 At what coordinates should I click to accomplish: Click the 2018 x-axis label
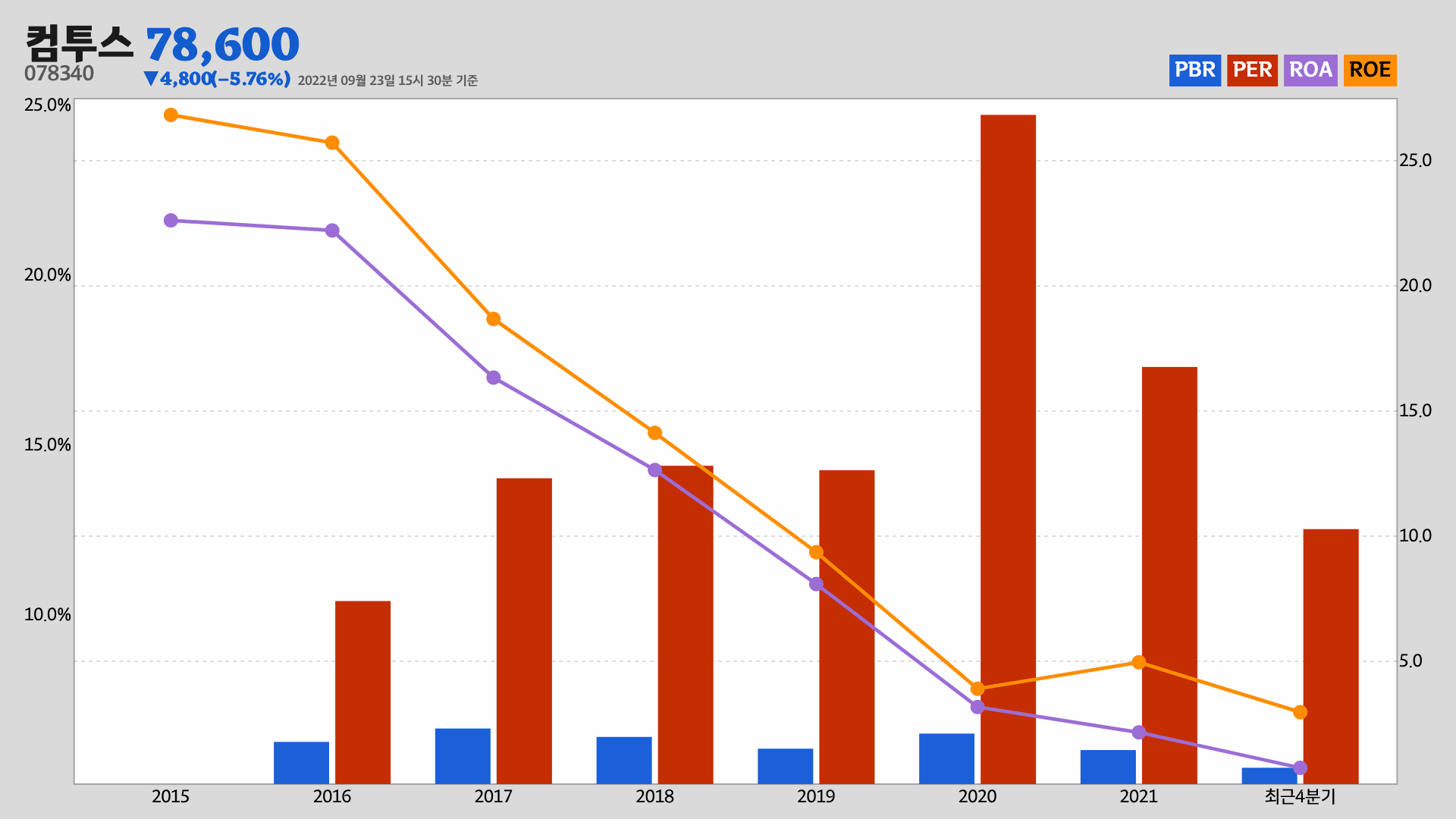point(654,796)
